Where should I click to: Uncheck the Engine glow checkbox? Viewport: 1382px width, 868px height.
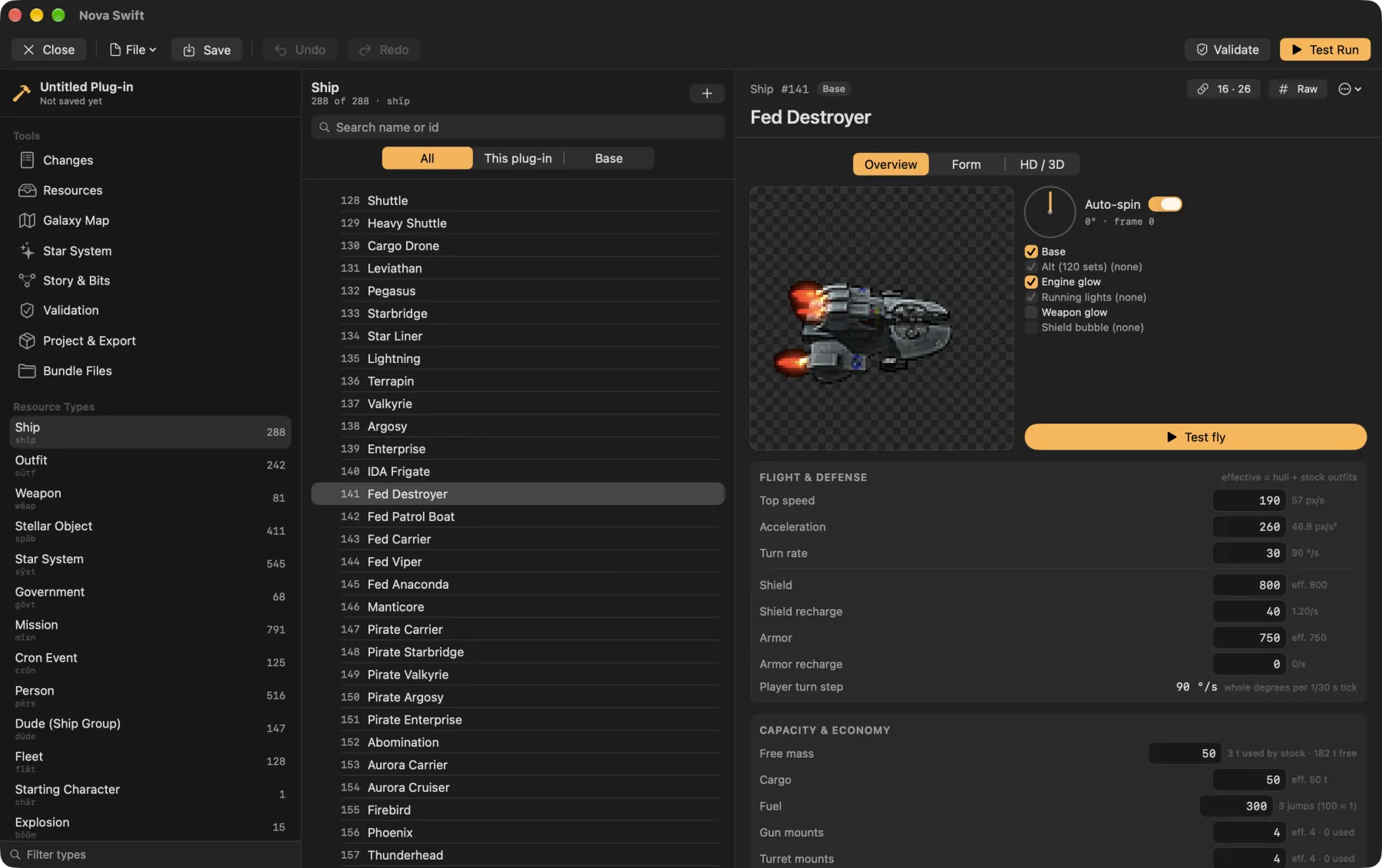click(x=1031, y=282)
